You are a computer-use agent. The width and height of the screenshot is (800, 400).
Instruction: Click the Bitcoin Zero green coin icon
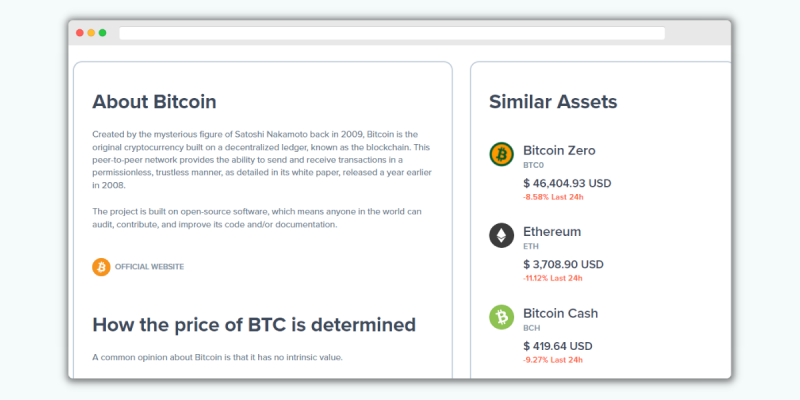tap(502, 154)
